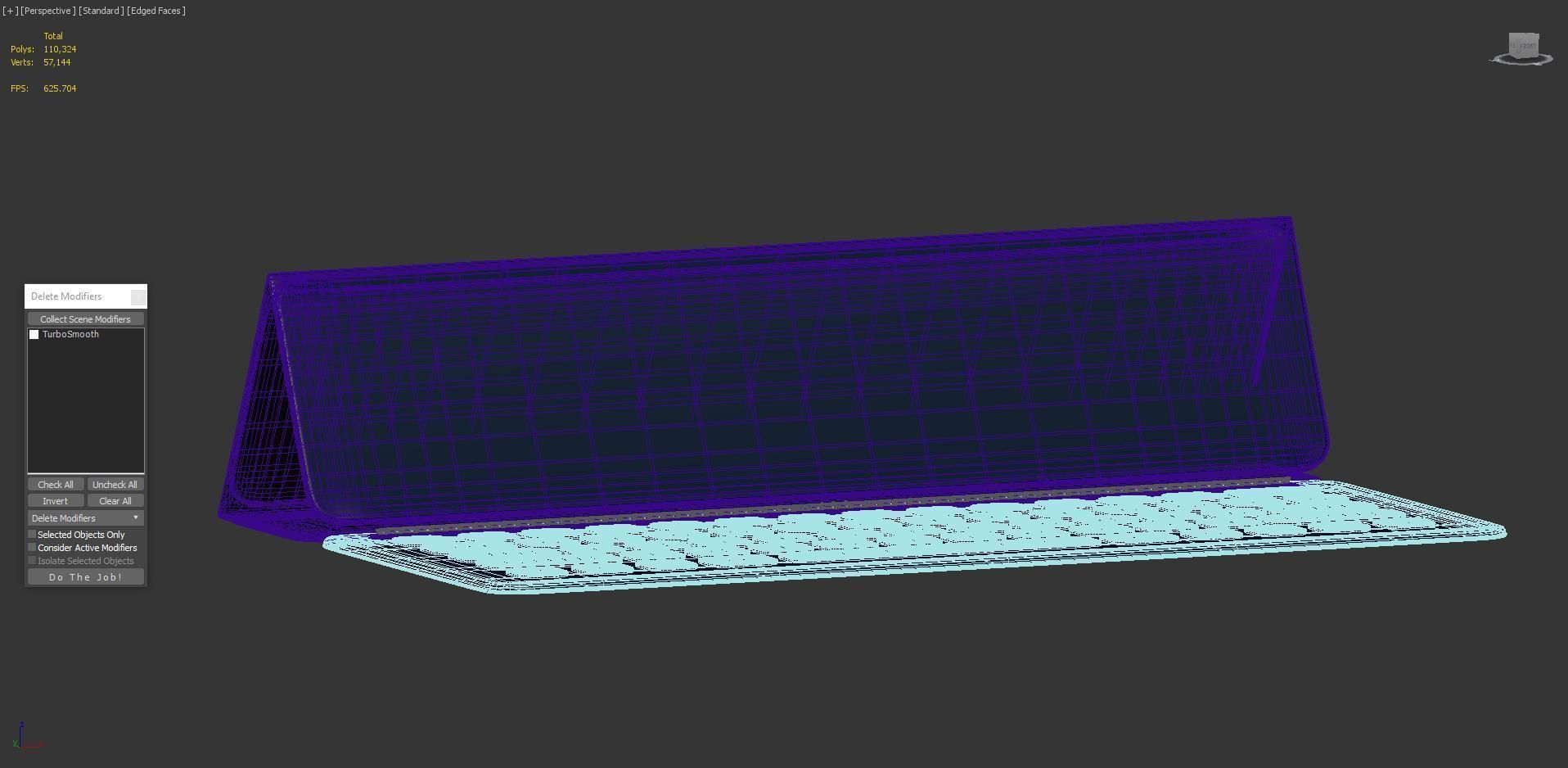Open the Edged Faces display menu
The image size is (1568, 768).
pyautogui.click(x=155, y=11)
